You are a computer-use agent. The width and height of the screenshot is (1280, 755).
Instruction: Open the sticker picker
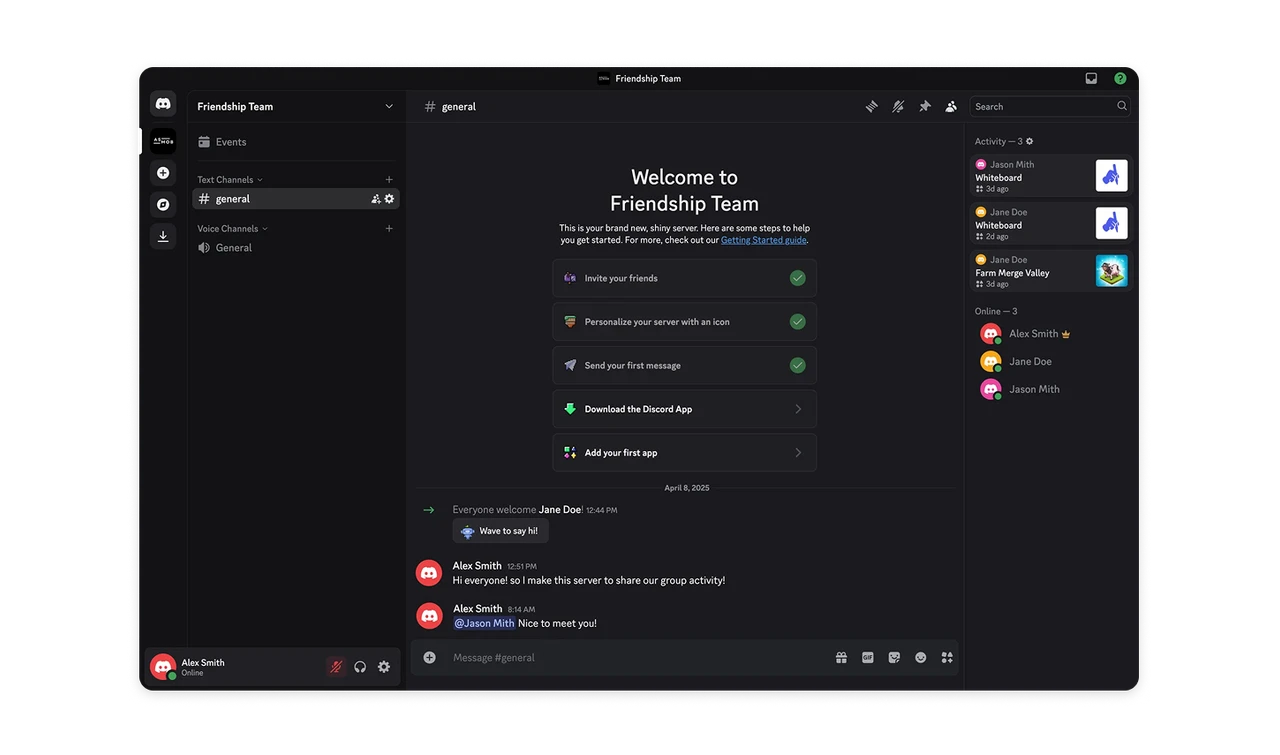pos(893,657)
